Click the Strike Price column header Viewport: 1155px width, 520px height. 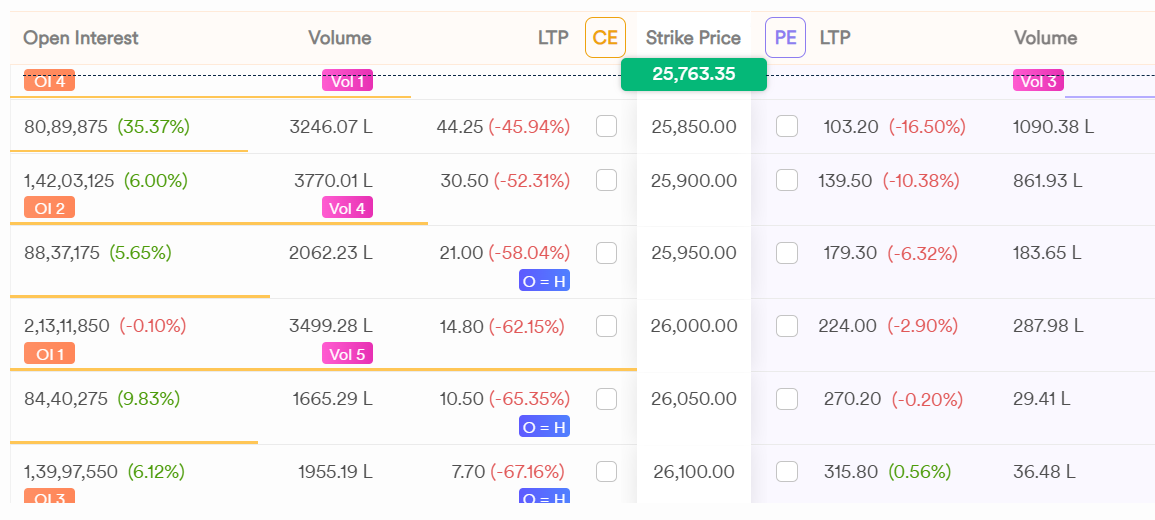pos(693,38)
